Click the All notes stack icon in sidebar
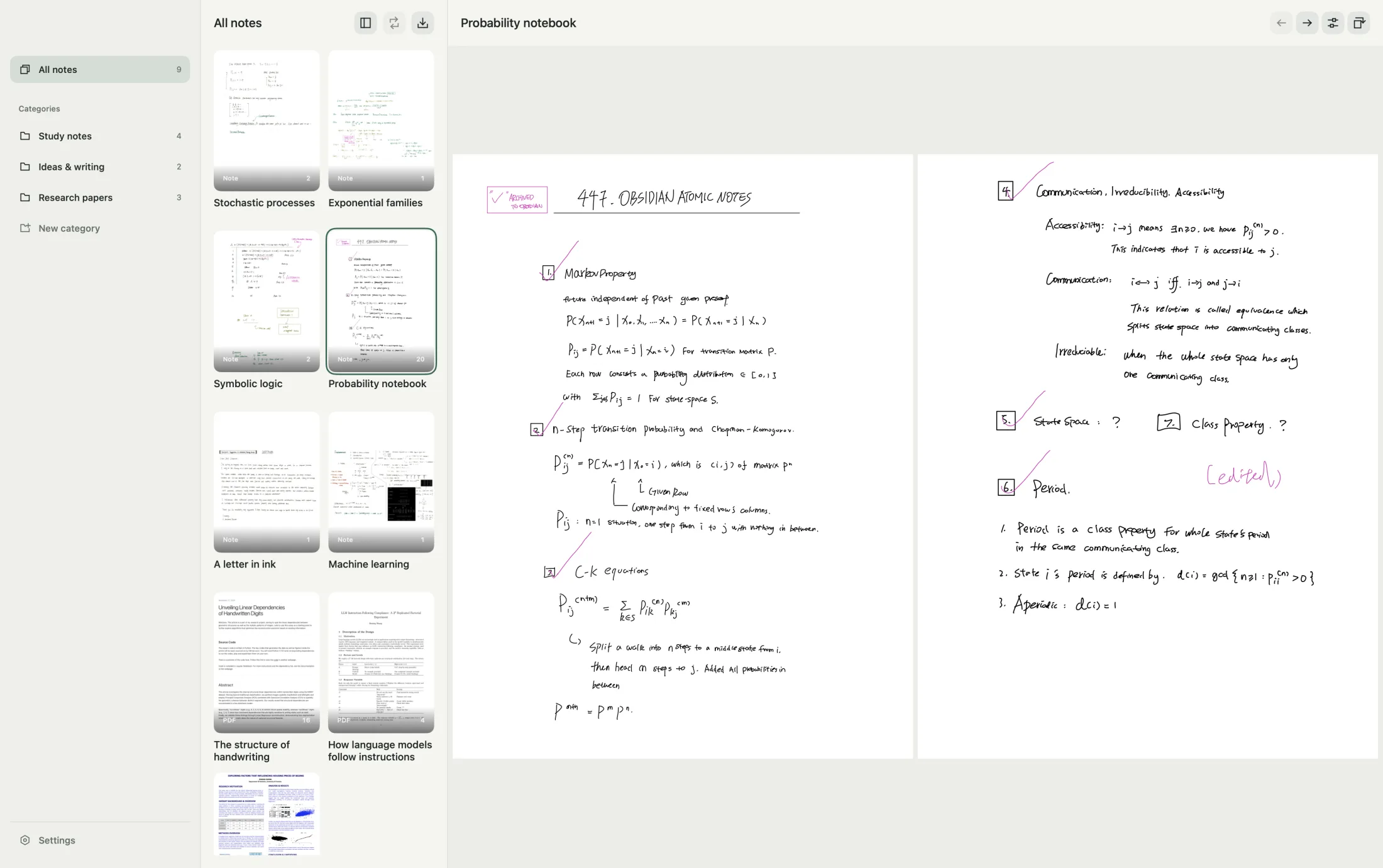 pos(25,70)
